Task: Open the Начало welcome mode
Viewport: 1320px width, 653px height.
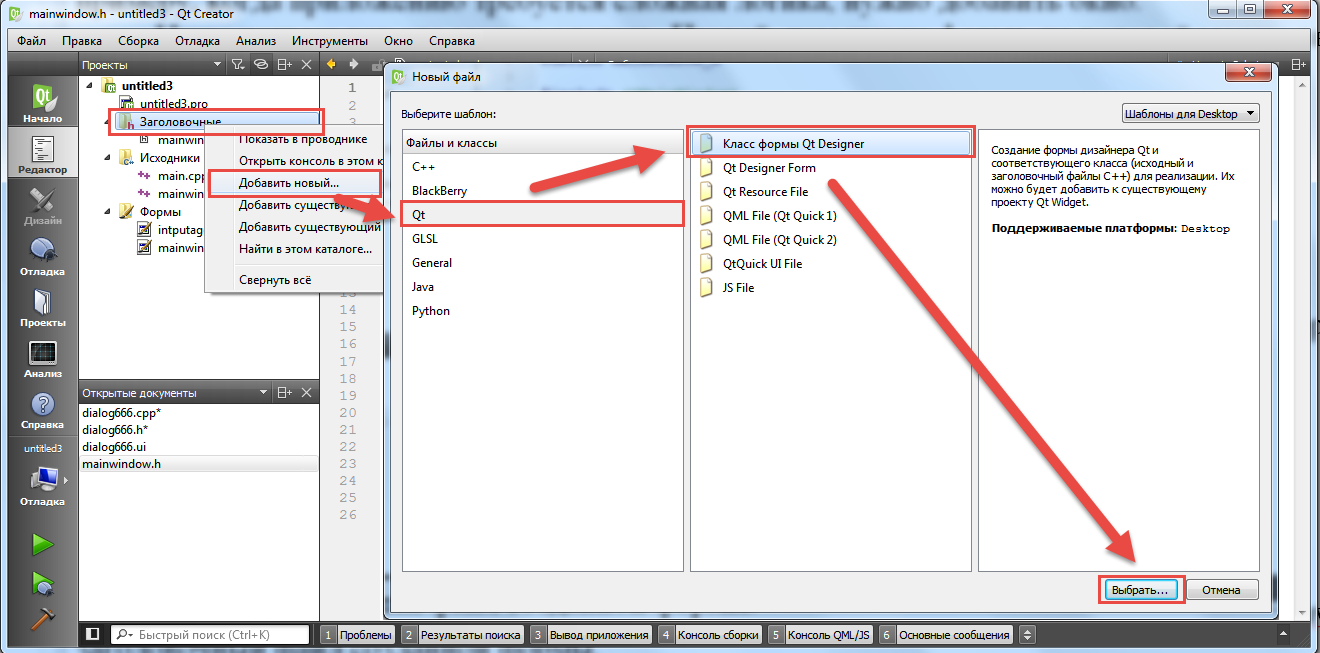Action: tap(43, 104)
